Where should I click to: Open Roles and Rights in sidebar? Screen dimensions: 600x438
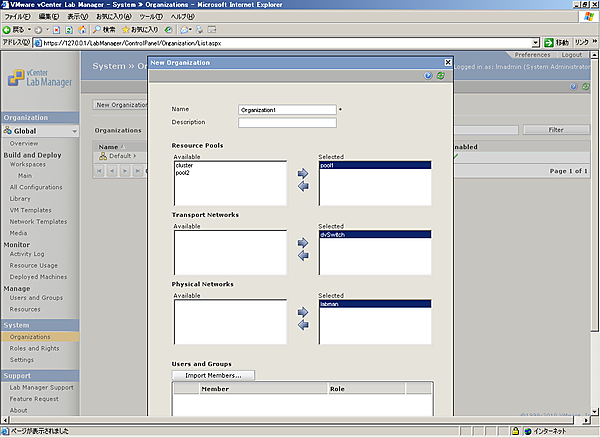click(x=36, y=348)
